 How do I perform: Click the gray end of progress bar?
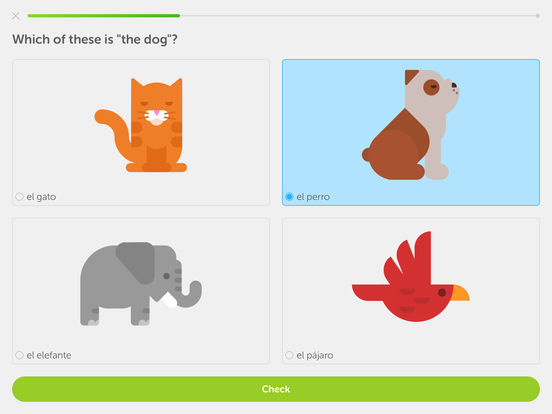(538, 15)
